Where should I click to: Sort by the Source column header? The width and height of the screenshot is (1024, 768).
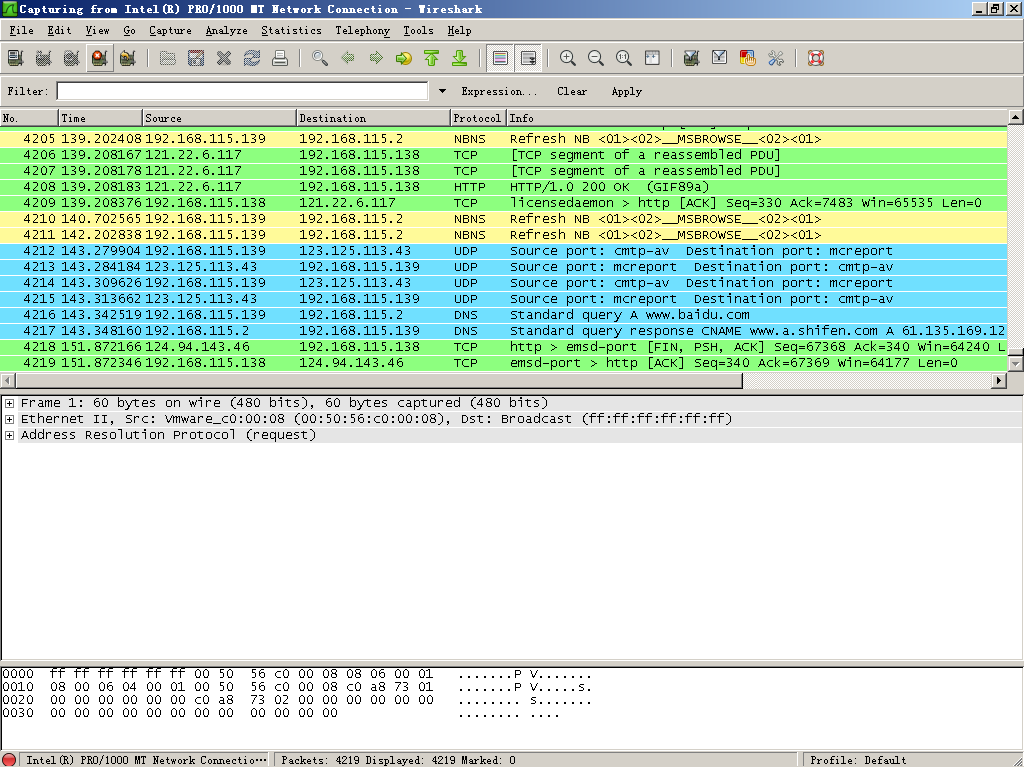point(219,118)
